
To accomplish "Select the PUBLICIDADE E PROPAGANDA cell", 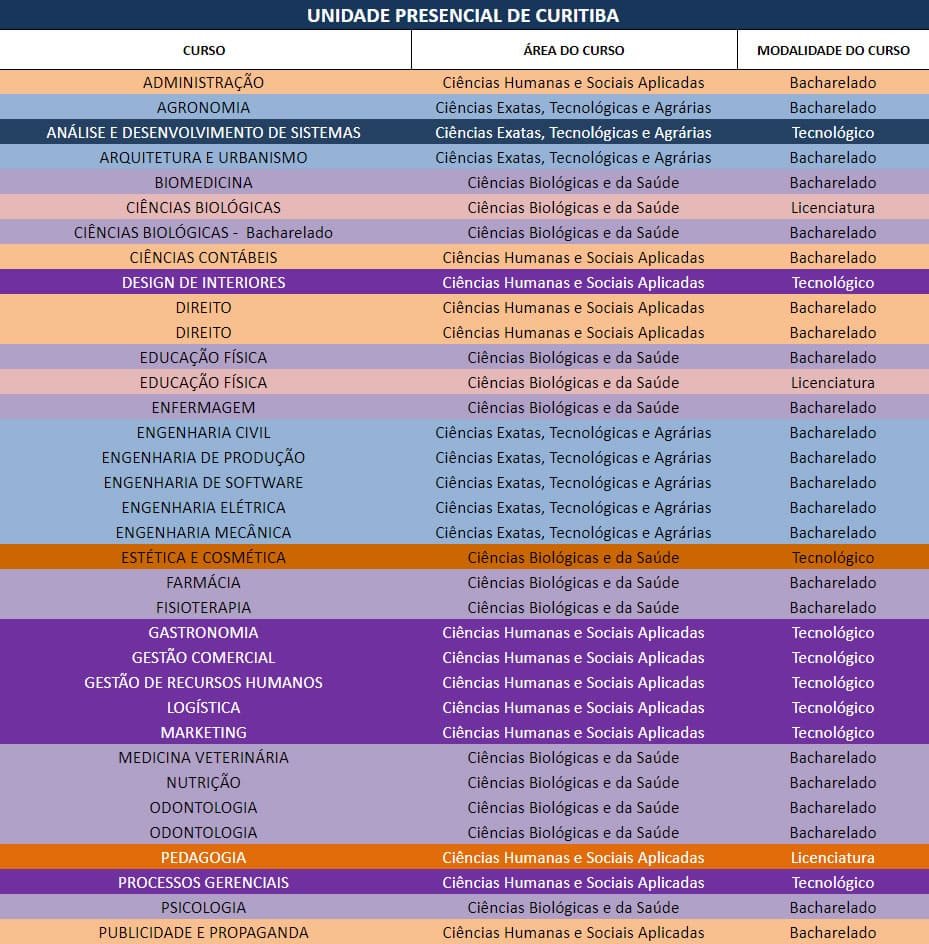I will 204,933.
